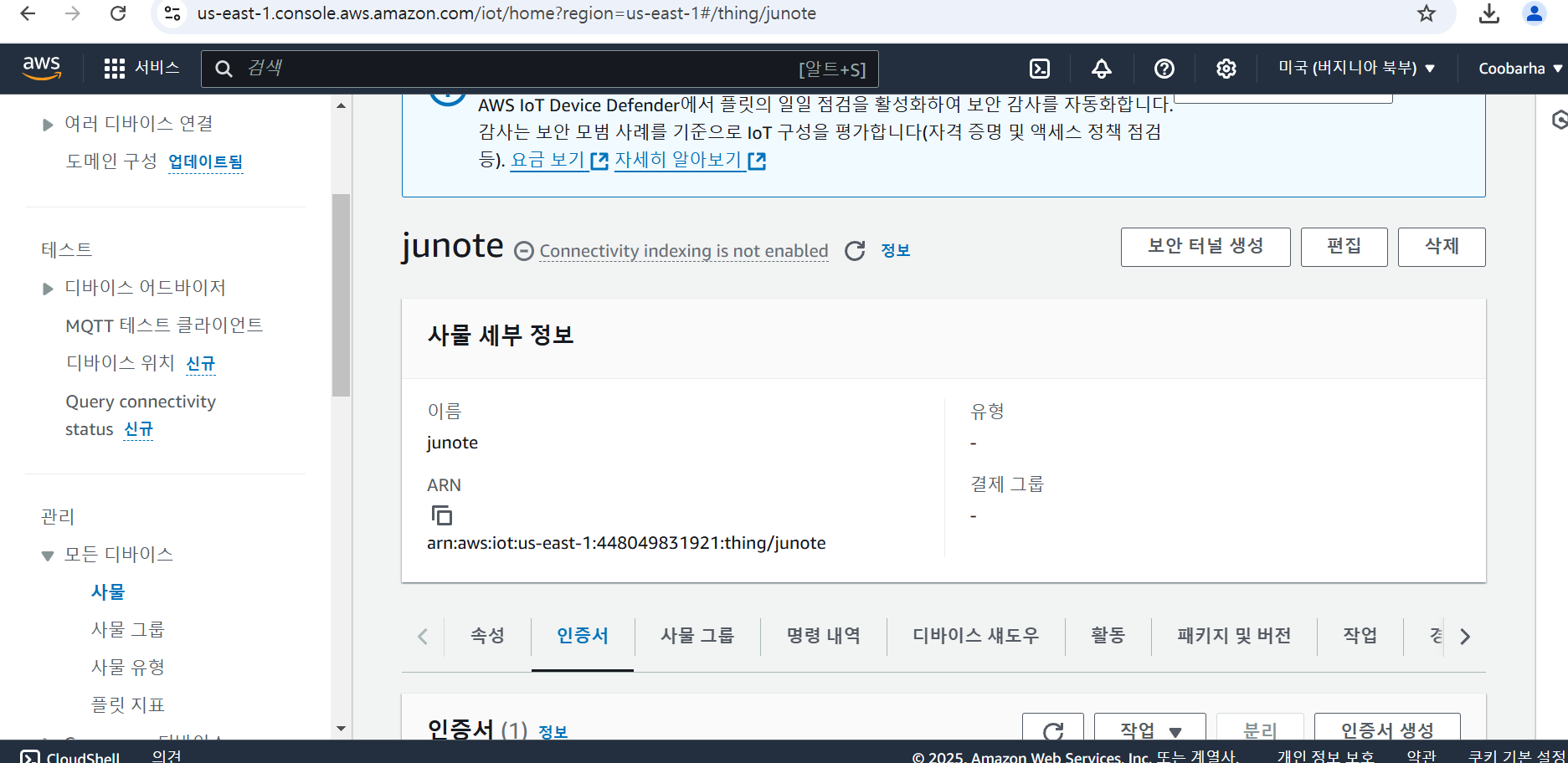
Task: Open region selector 미국 (버지니아 북부)
Action: (x=1356, y=68)
